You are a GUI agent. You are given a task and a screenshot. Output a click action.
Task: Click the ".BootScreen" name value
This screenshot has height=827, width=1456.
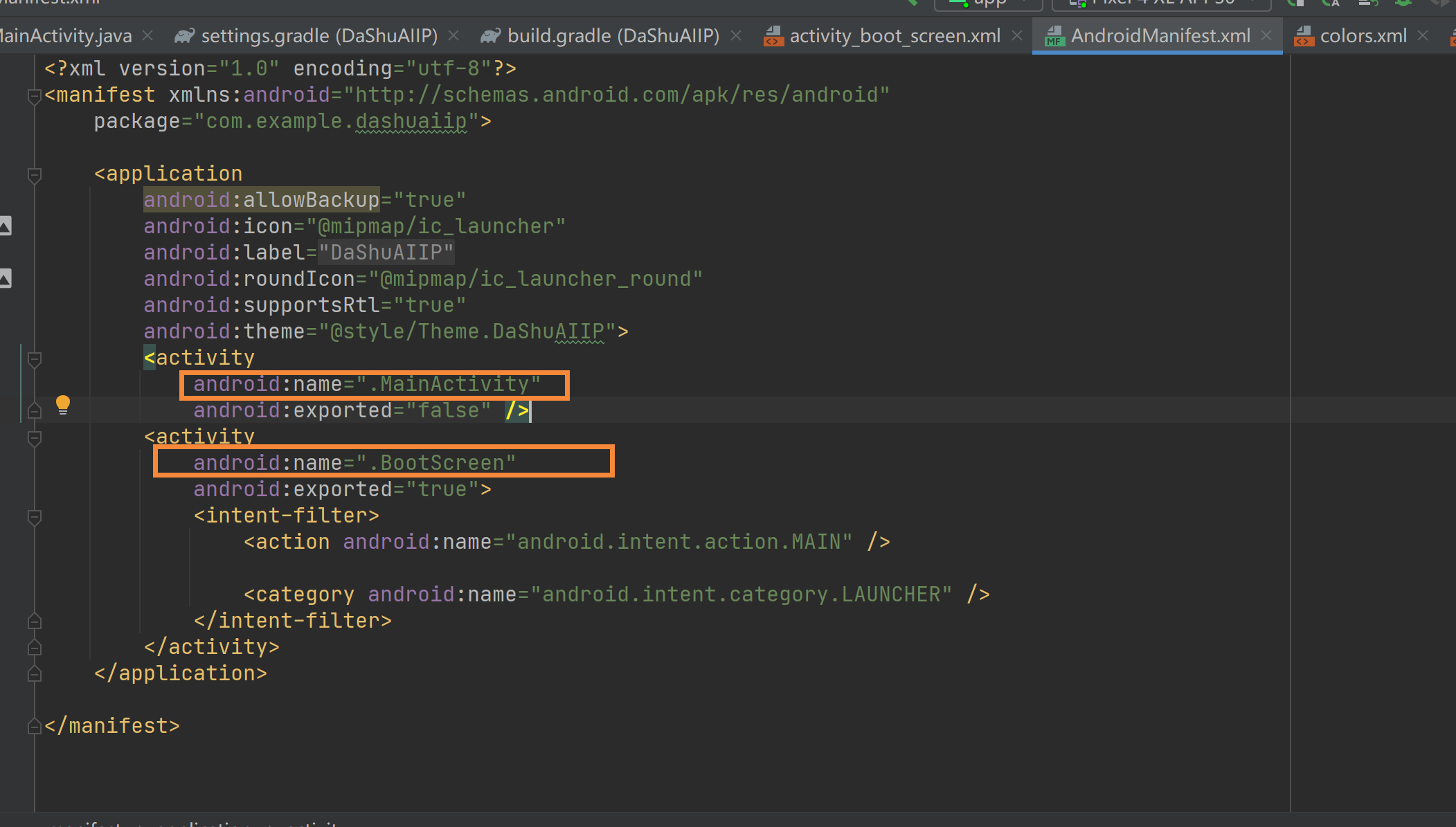pyautogui.click(x=436, y=463)
